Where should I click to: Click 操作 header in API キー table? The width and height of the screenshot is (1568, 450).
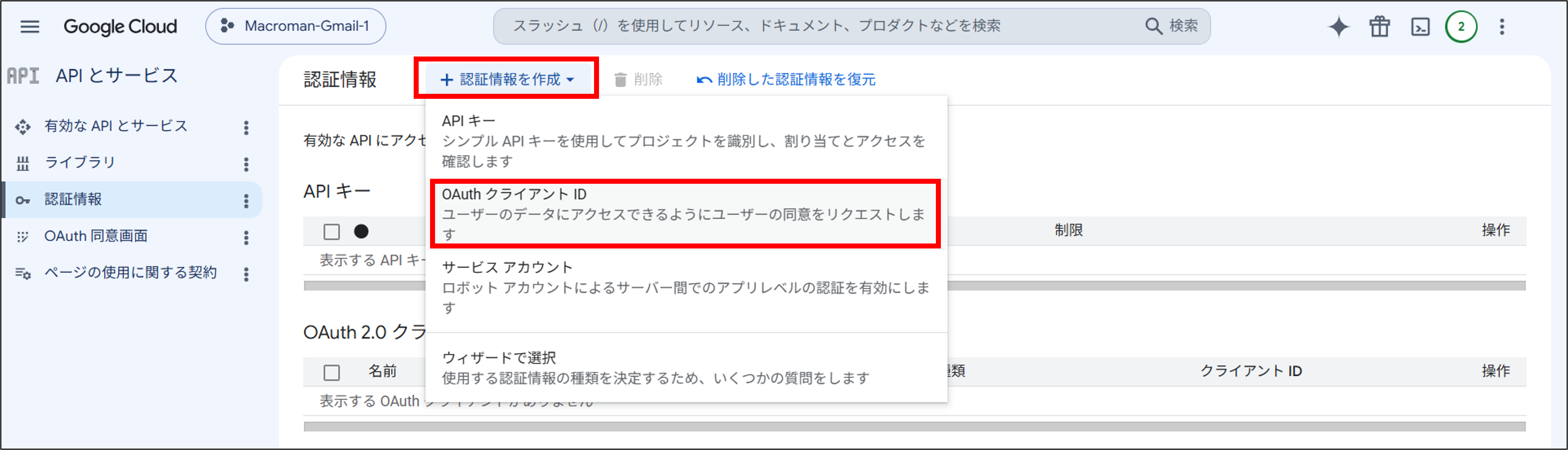pos(1495,230)
